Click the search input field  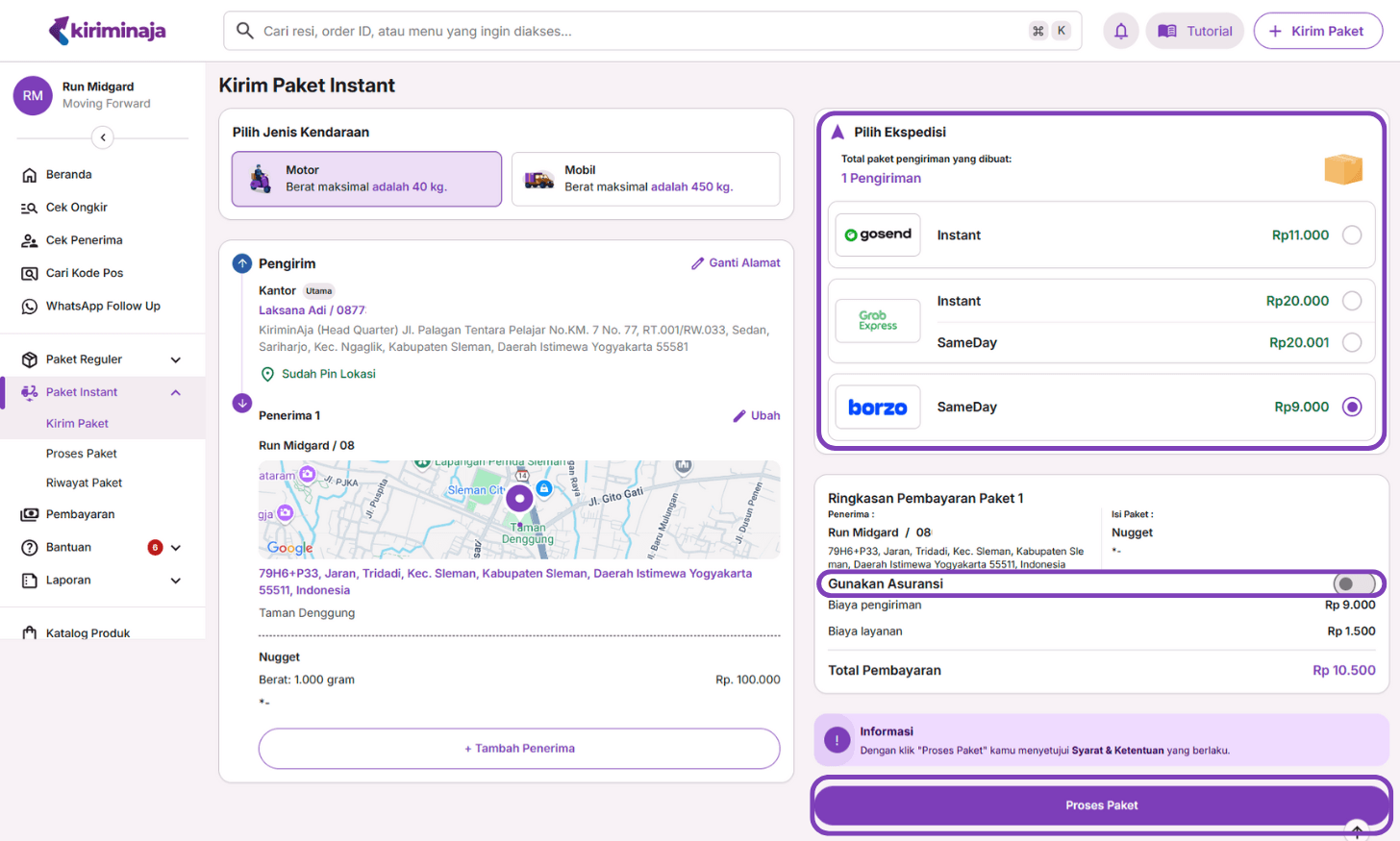[x=635, y=32]
